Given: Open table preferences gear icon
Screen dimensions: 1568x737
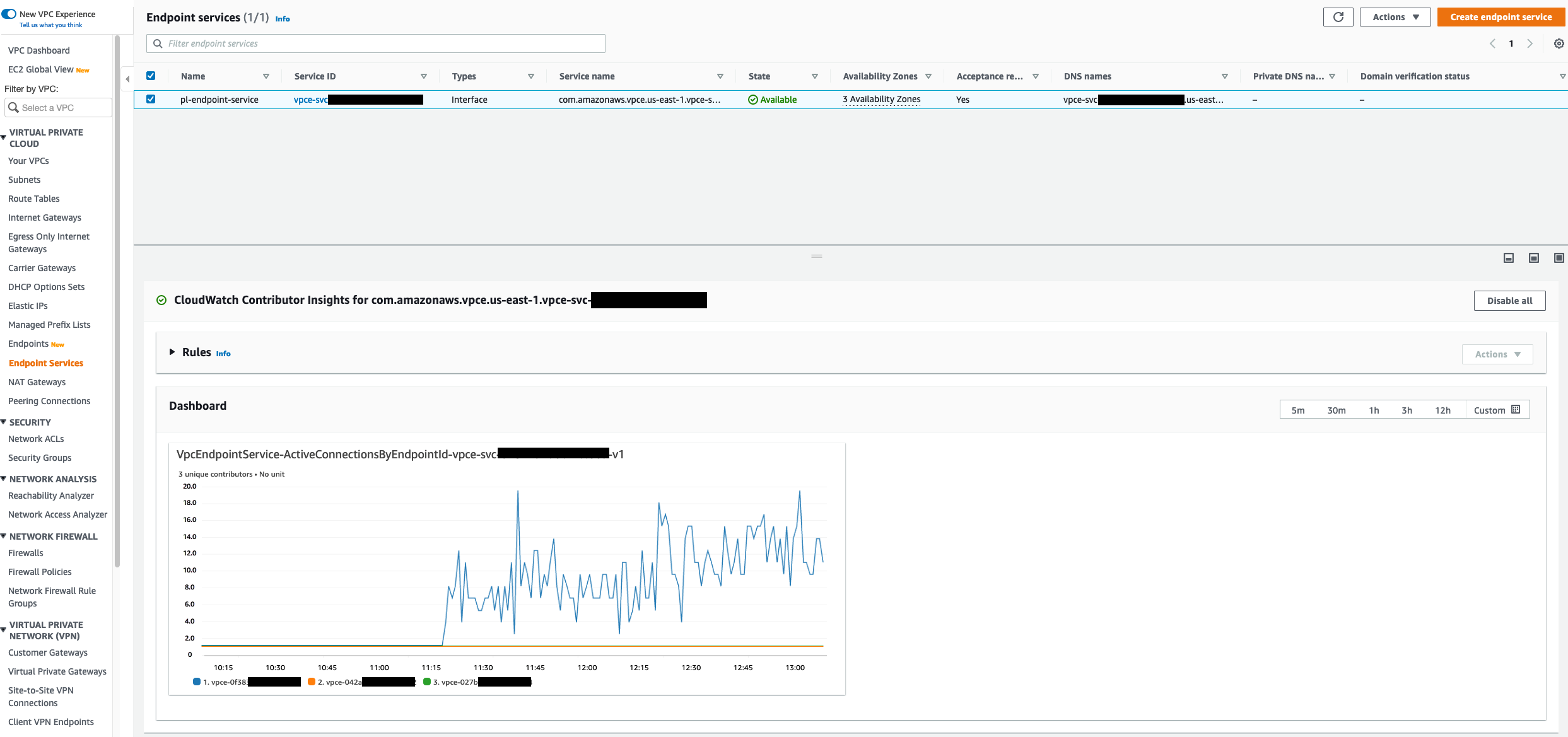Looking at the screenshot, I should 1559,44.
